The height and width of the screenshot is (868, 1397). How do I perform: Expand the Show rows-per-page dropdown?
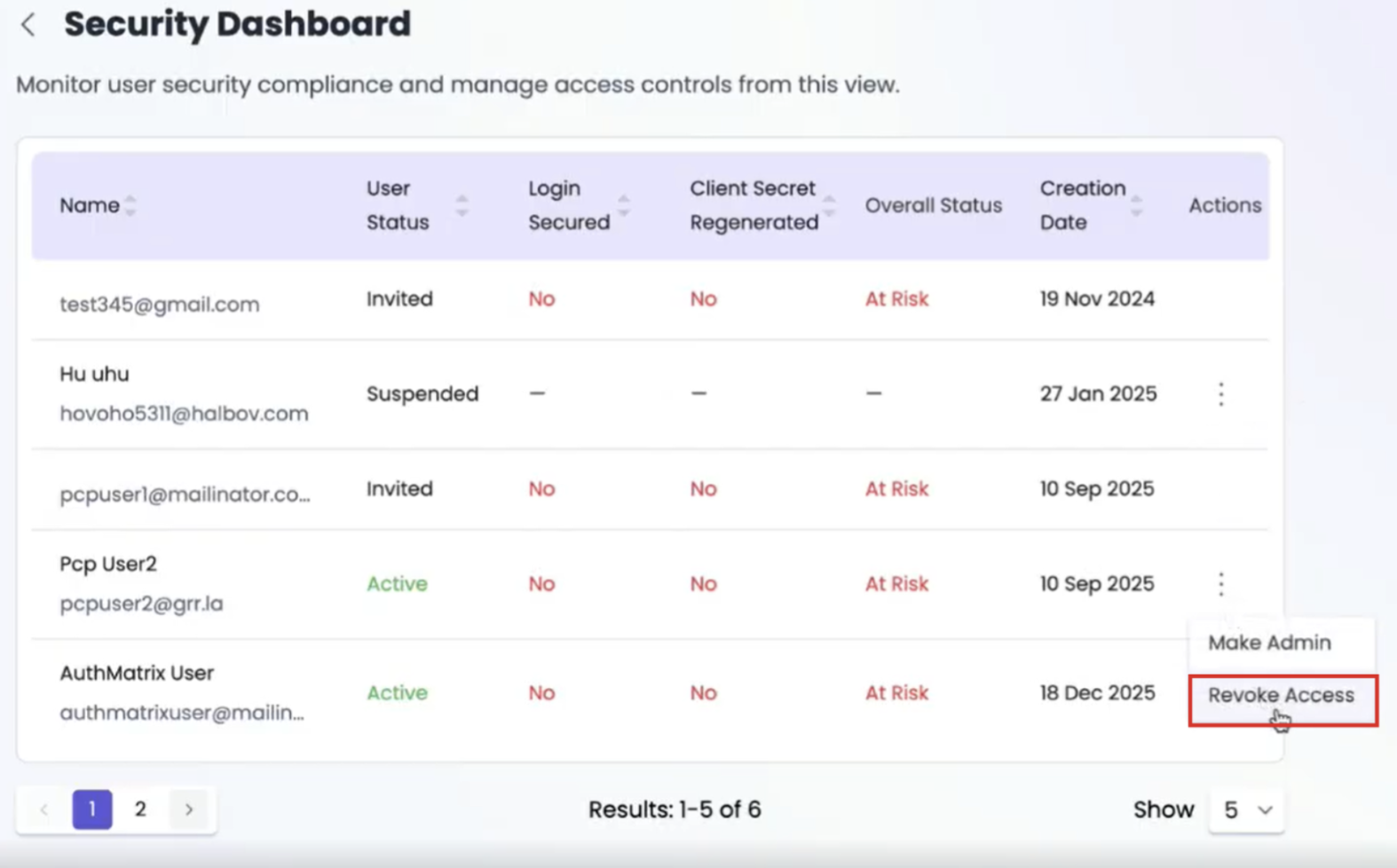pos(1246,809)
